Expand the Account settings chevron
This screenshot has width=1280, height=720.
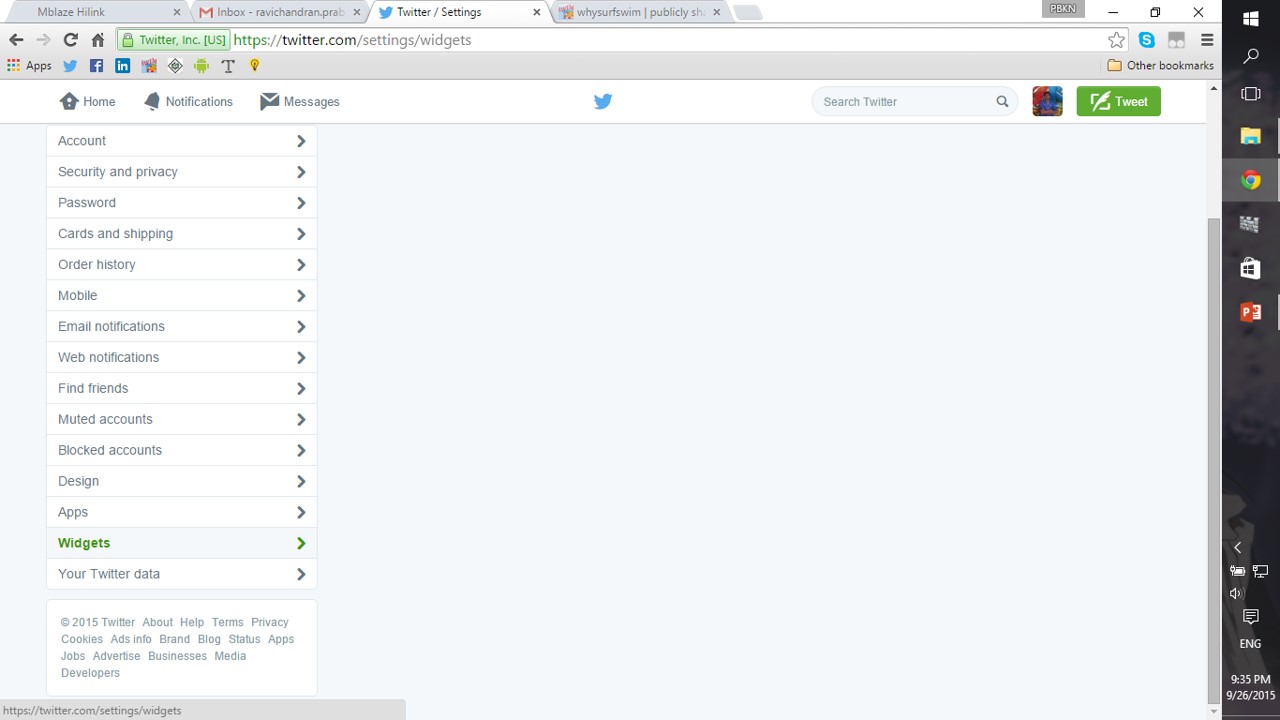[300, 141]
